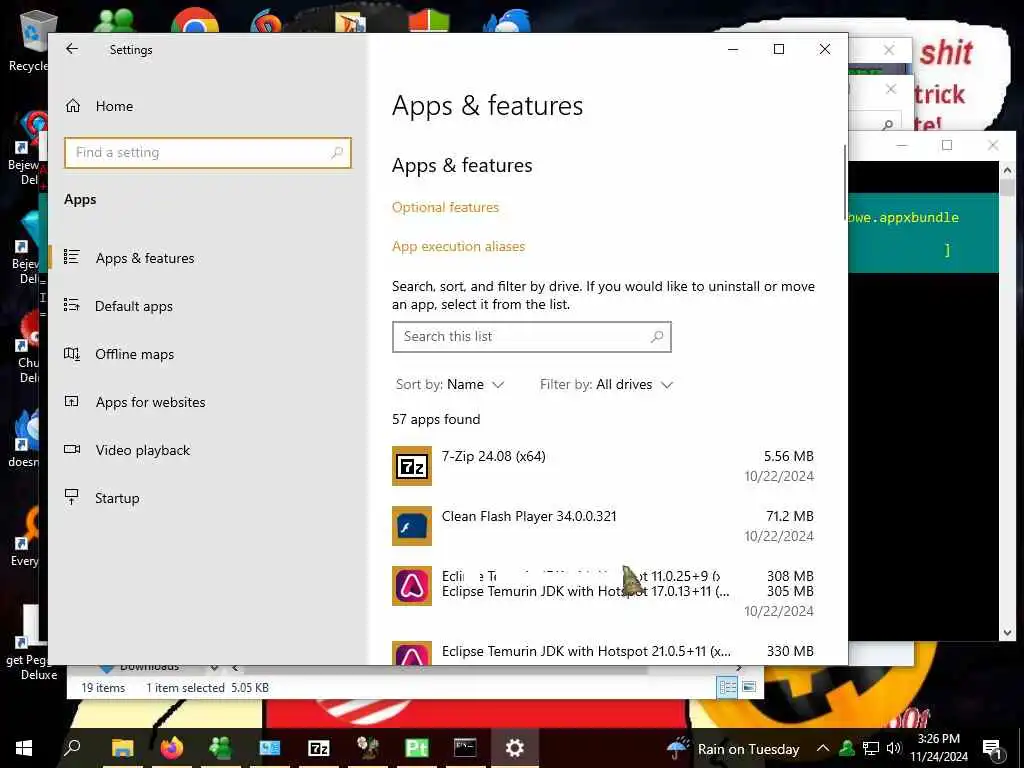Screen dimensions: 1024x768
Task: Launch Firefox from the taskbar
Action: click(x=172, y=748)
